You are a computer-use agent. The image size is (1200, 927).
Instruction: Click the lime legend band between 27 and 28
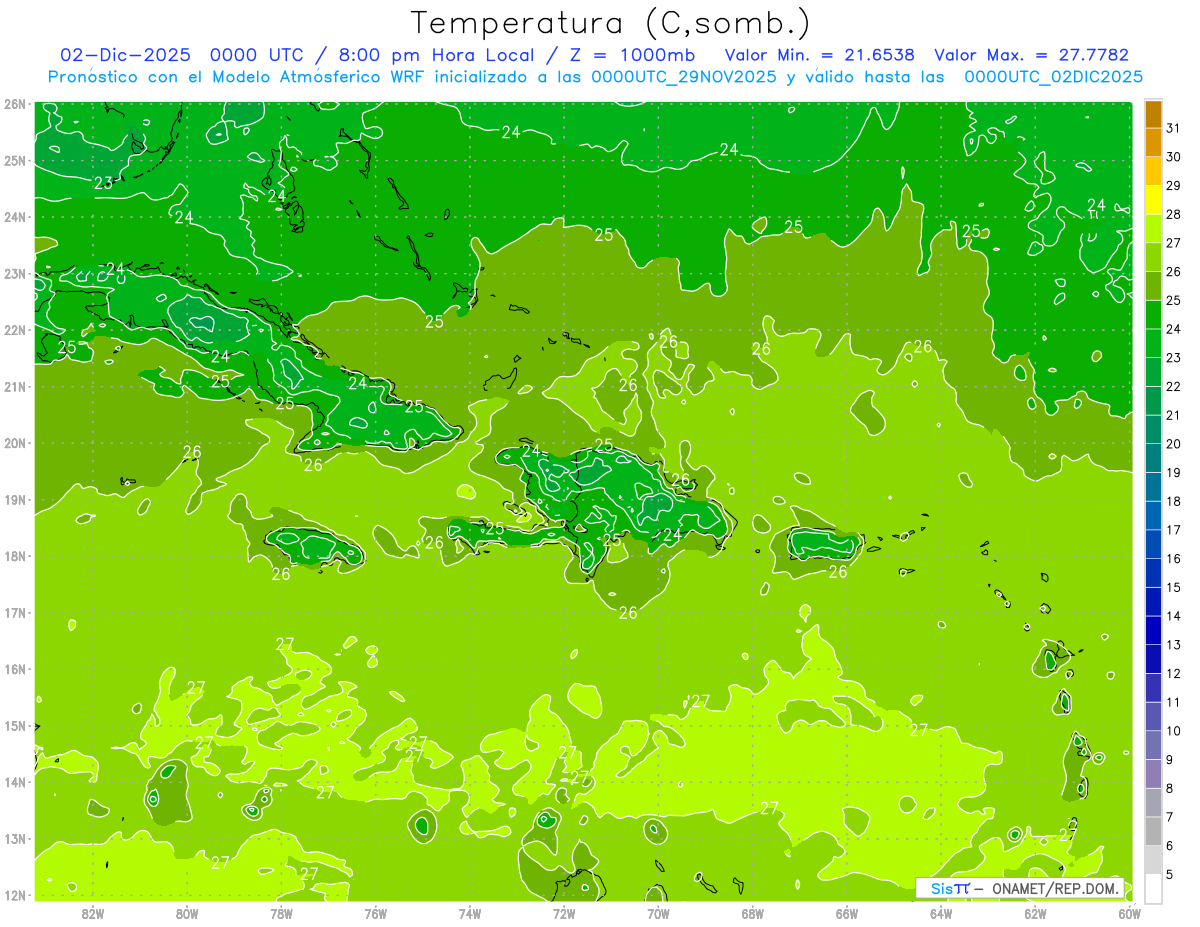coord(1153,228)
